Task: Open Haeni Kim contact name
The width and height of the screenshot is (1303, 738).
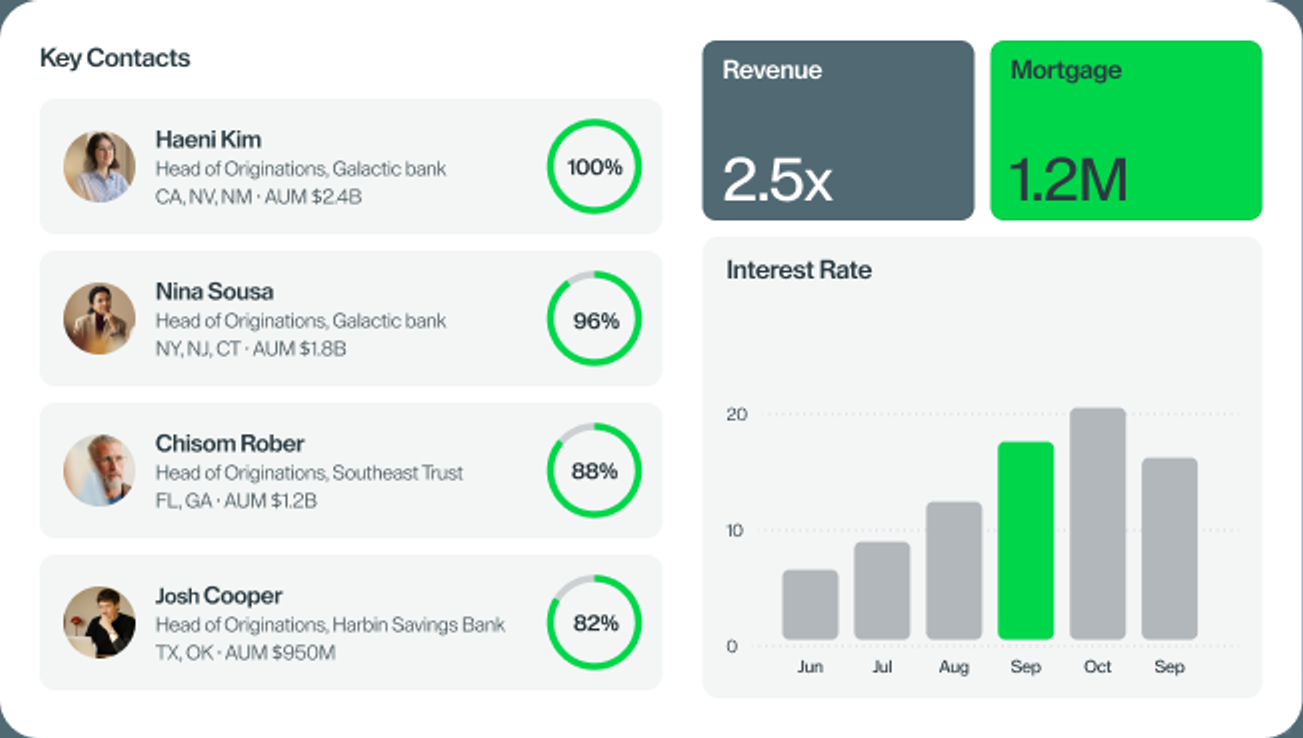Action: [x=208, y=139]
